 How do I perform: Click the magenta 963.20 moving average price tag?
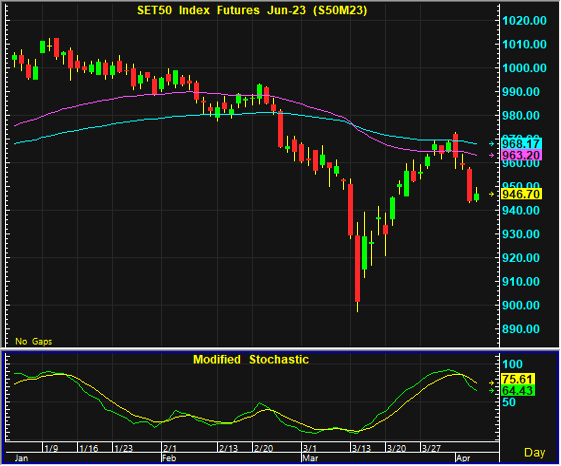(521, 155)
